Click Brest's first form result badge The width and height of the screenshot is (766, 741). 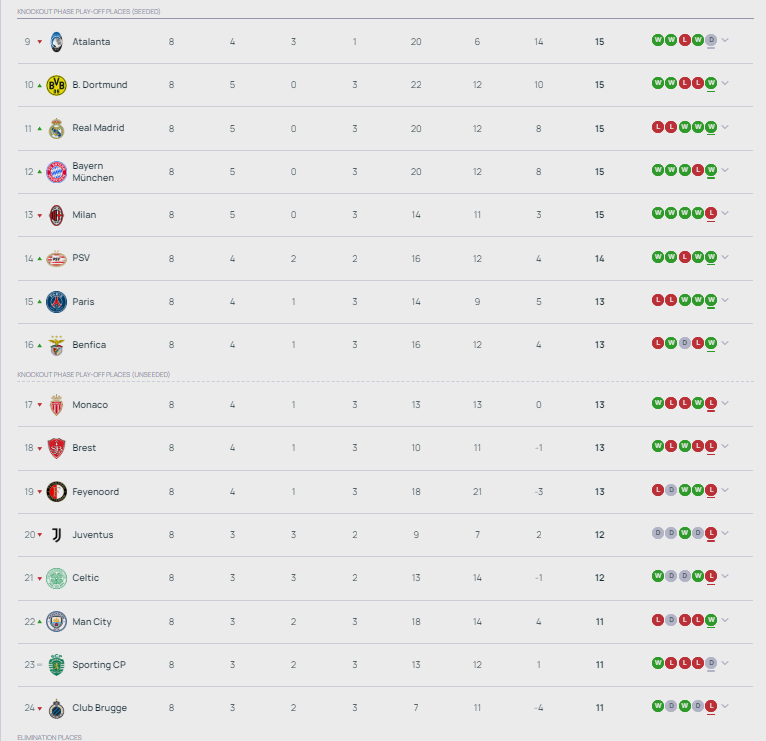(x=658, y=448)
